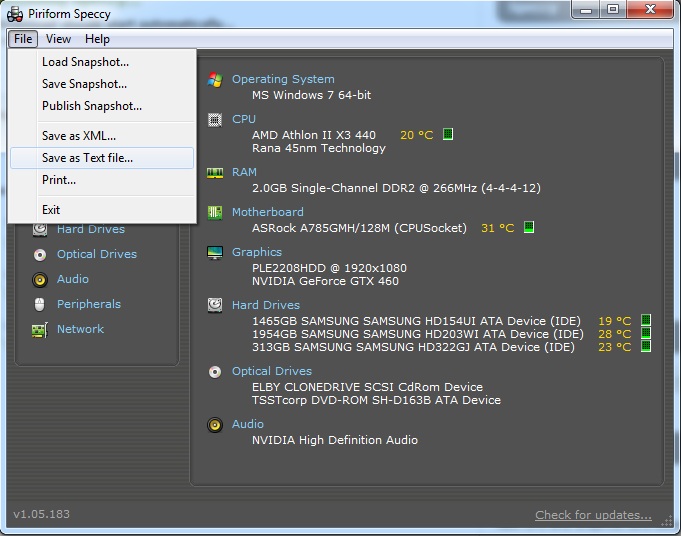Click the RAM stick icon in summary

(x=215, y=173)
